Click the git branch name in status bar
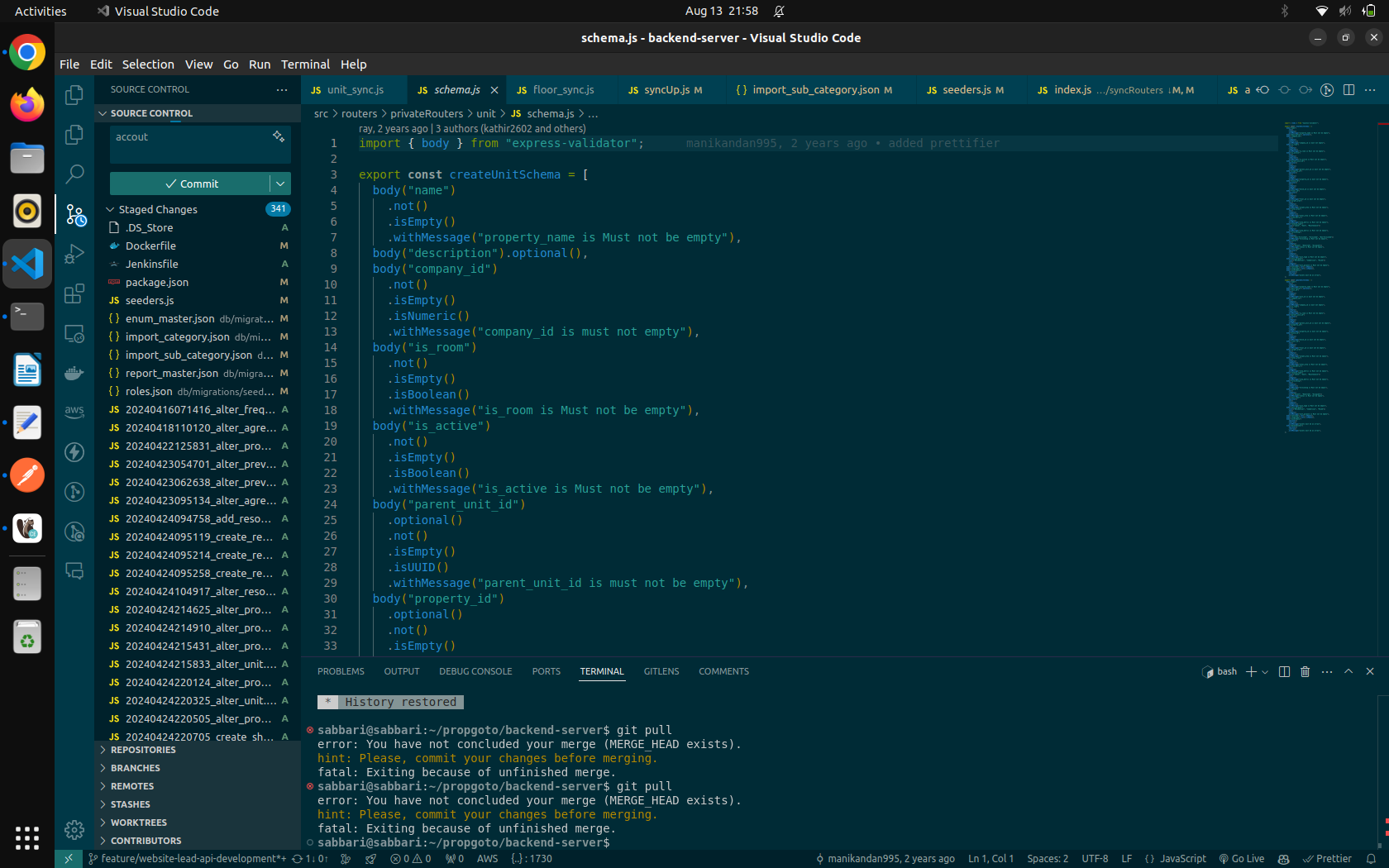 point(192,859)
